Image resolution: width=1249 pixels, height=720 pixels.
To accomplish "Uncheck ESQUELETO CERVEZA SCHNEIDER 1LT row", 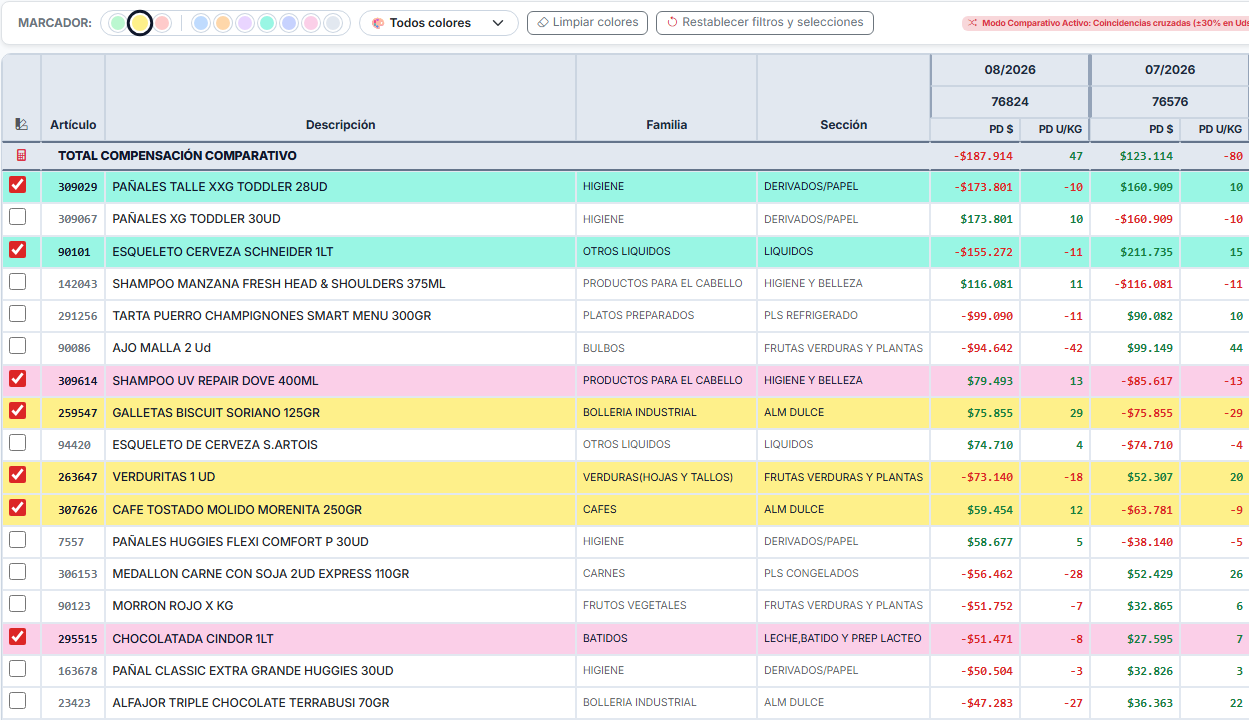I will coord(18,250).
